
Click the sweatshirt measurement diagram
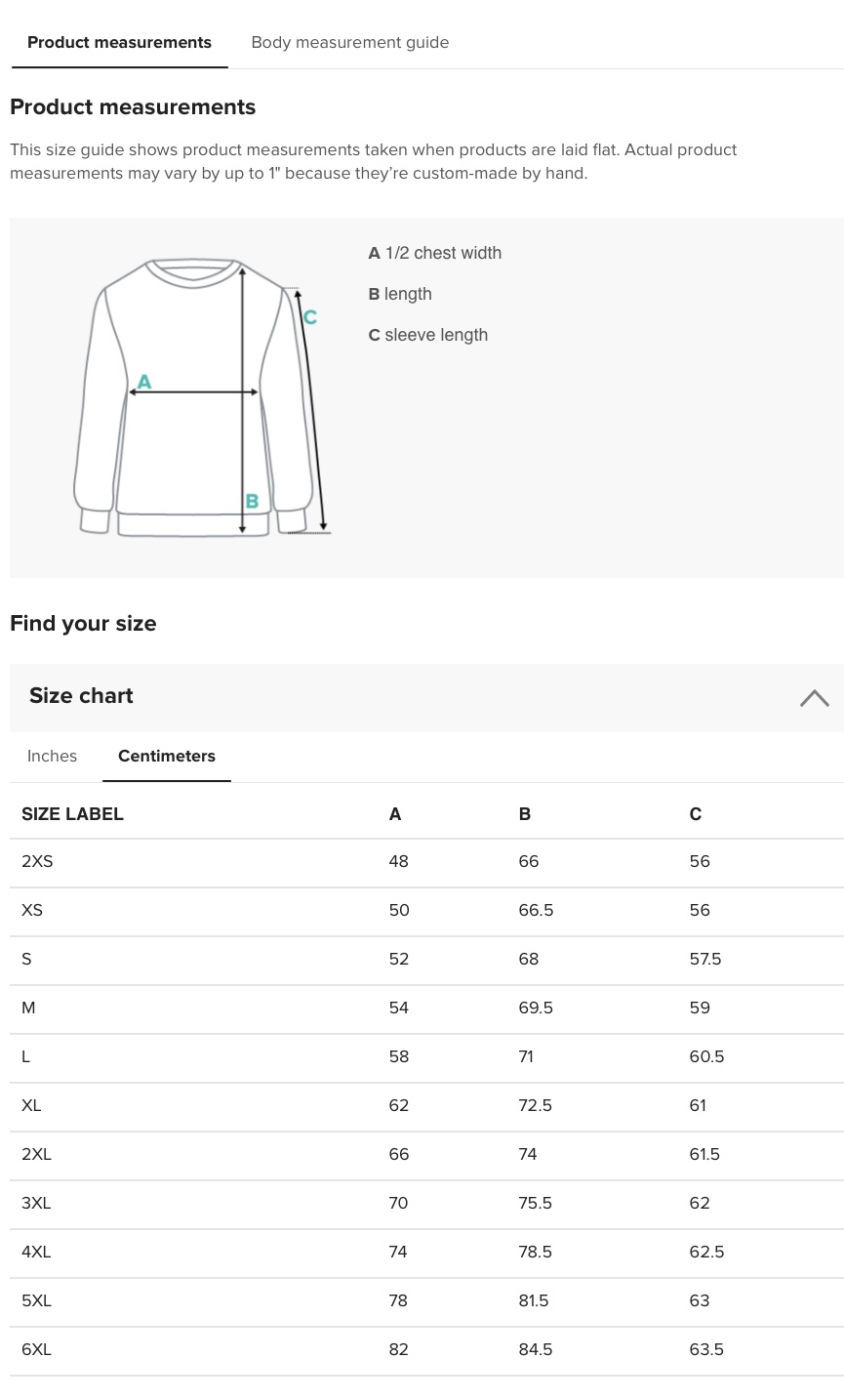point(203,397)
